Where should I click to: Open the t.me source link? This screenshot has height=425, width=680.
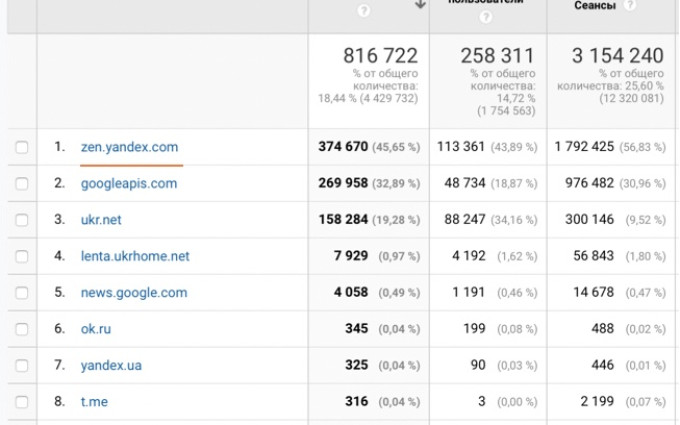point(94,402)
